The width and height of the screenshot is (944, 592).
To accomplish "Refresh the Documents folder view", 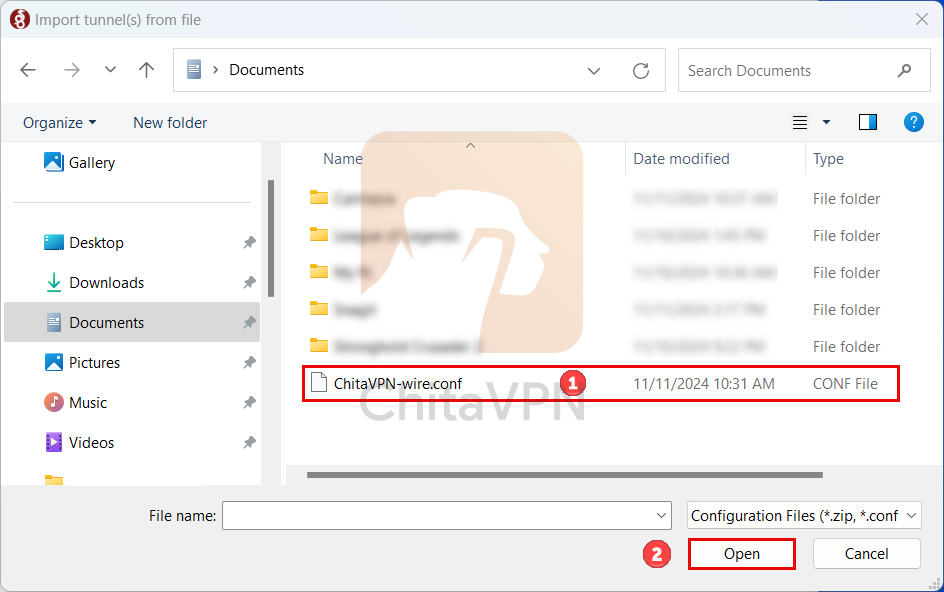I will pos(641,71).
